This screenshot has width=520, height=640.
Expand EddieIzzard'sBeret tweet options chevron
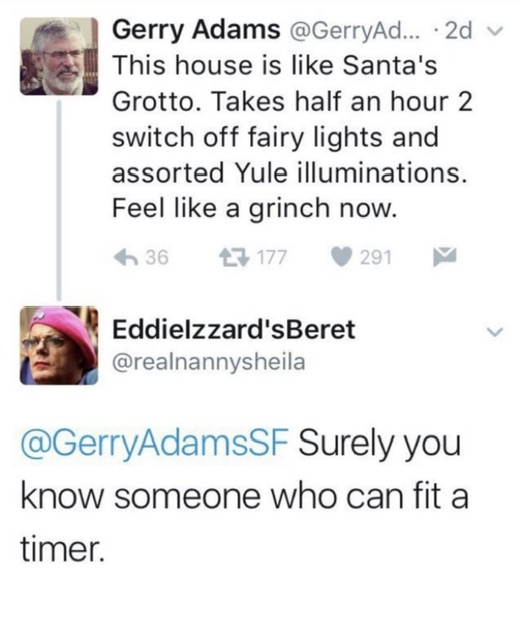pyautogui.click(x=496, y=331)
